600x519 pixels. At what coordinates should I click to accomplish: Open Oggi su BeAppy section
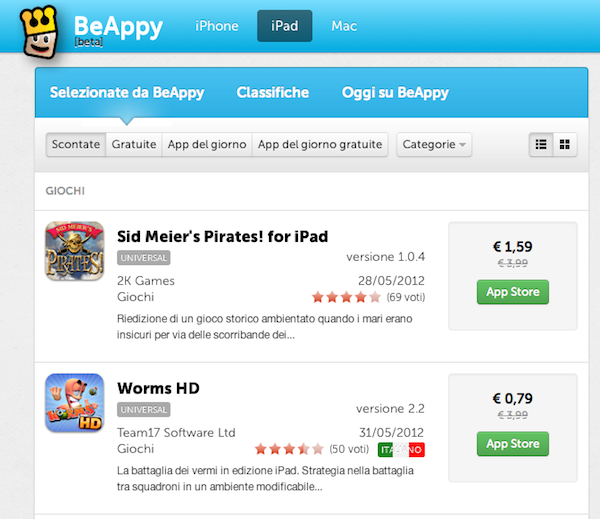[395, 93]
